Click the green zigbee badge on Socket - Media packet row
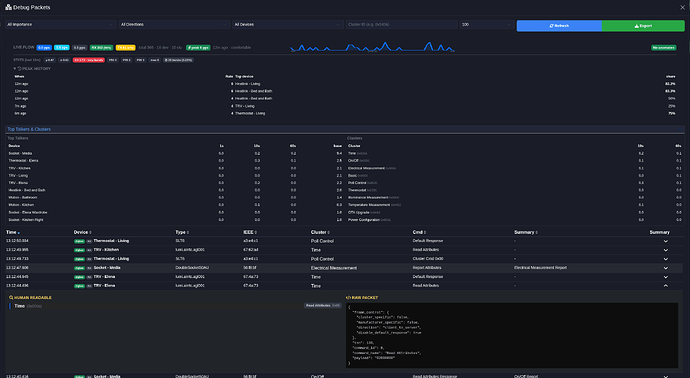The width and height of the screenshot is (690, 378). tap(79, 268)
